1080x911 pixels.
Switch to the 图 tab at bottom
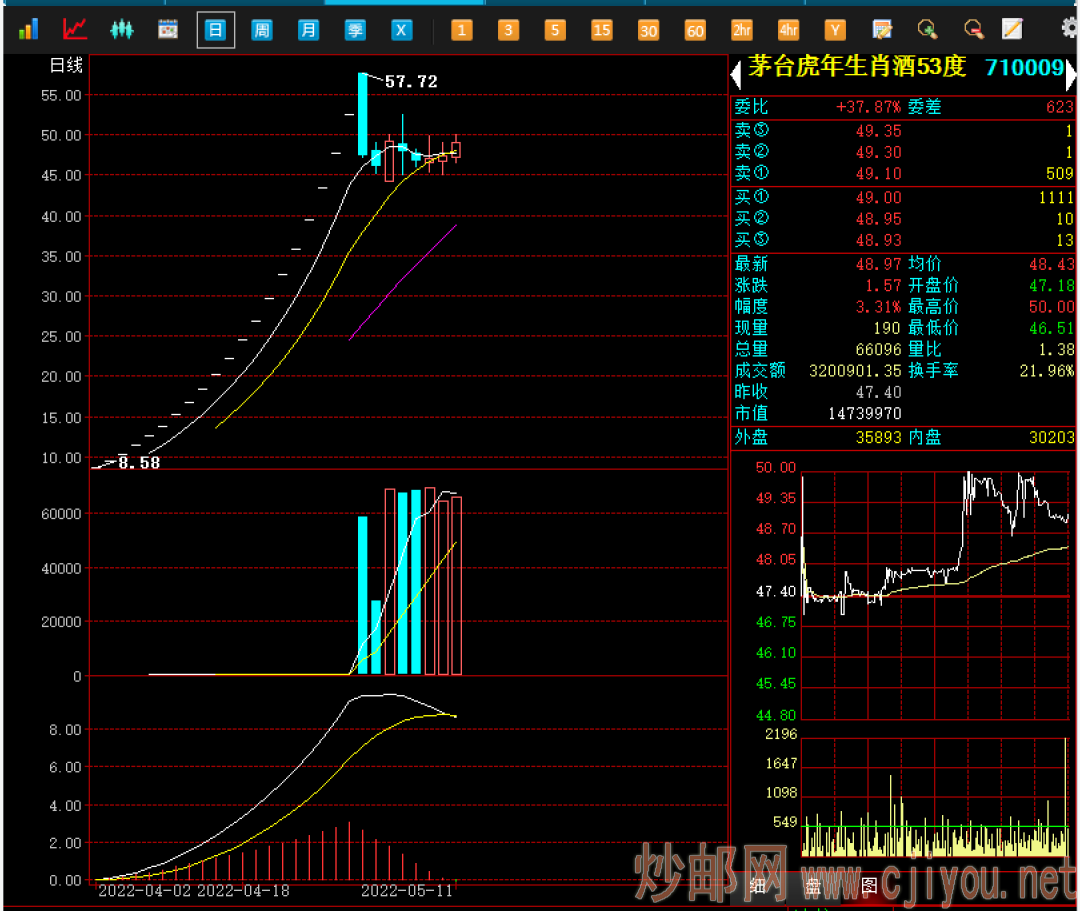point(869,886)
